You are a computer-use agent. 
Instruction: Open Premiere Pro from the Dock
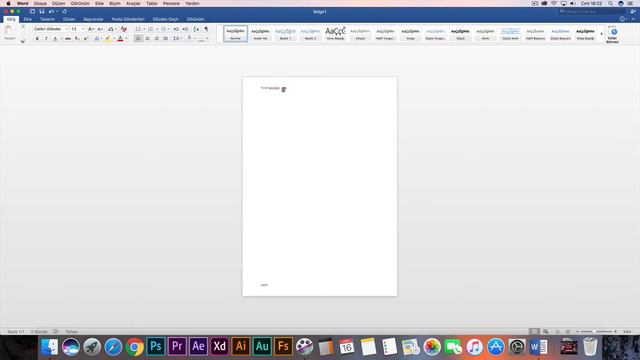pyautogui.click(x=177, y=346)
